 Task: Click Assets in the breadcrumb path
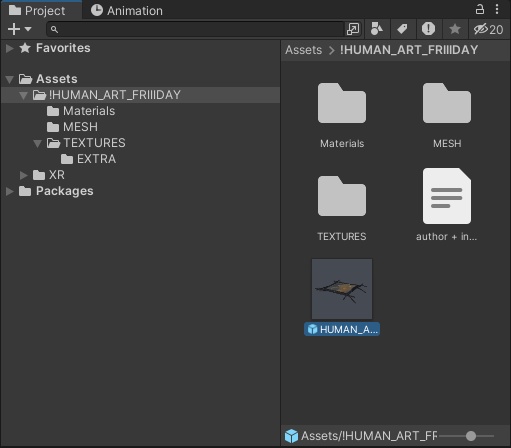click(x=303, y=50)
